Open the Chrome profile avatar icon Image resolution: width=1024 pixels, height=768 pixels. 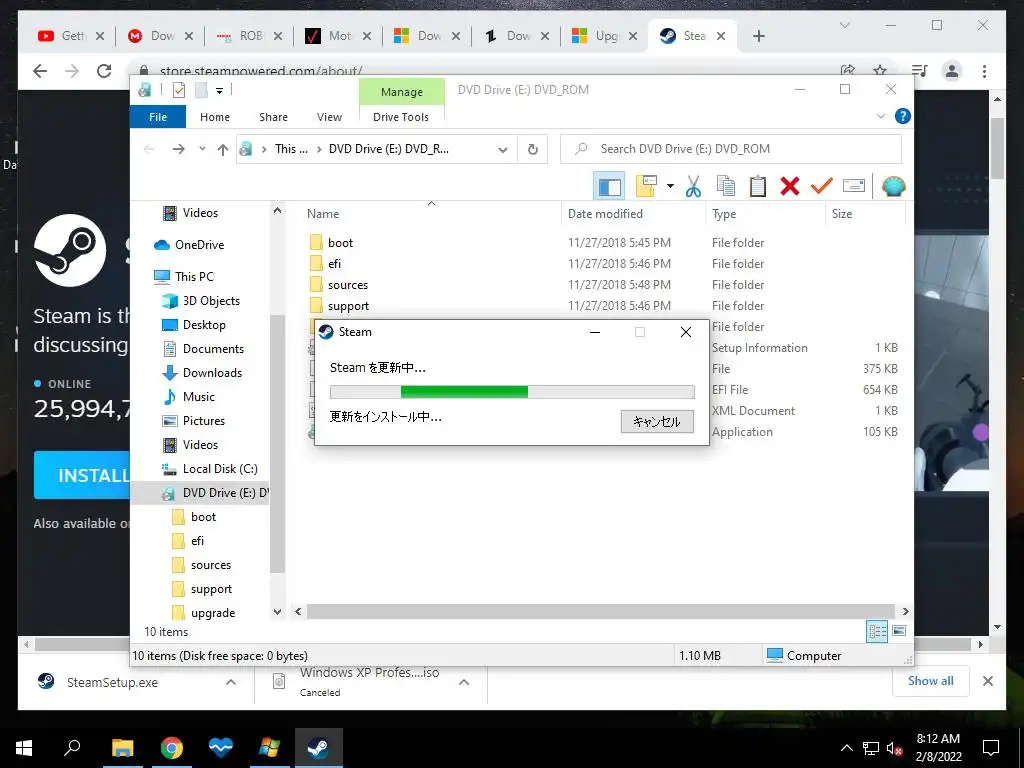pos(952,71)
